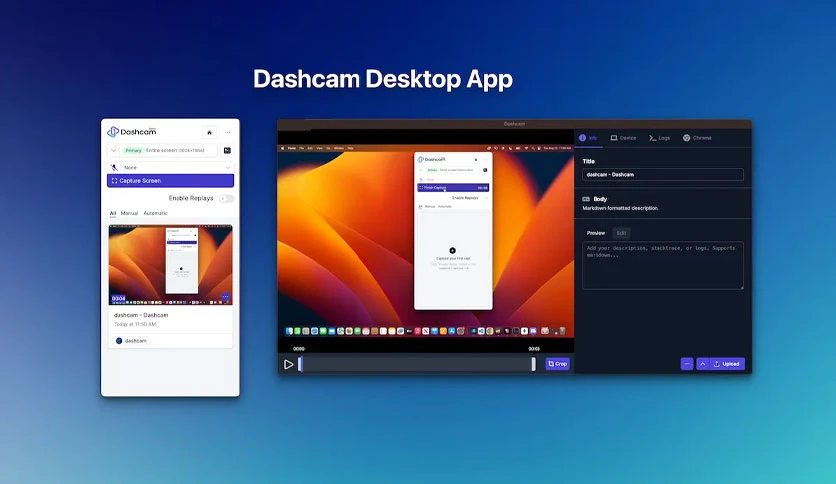
Task: Open the three-dot menu on the clip thumbnail
Action: tap(226, 297)
